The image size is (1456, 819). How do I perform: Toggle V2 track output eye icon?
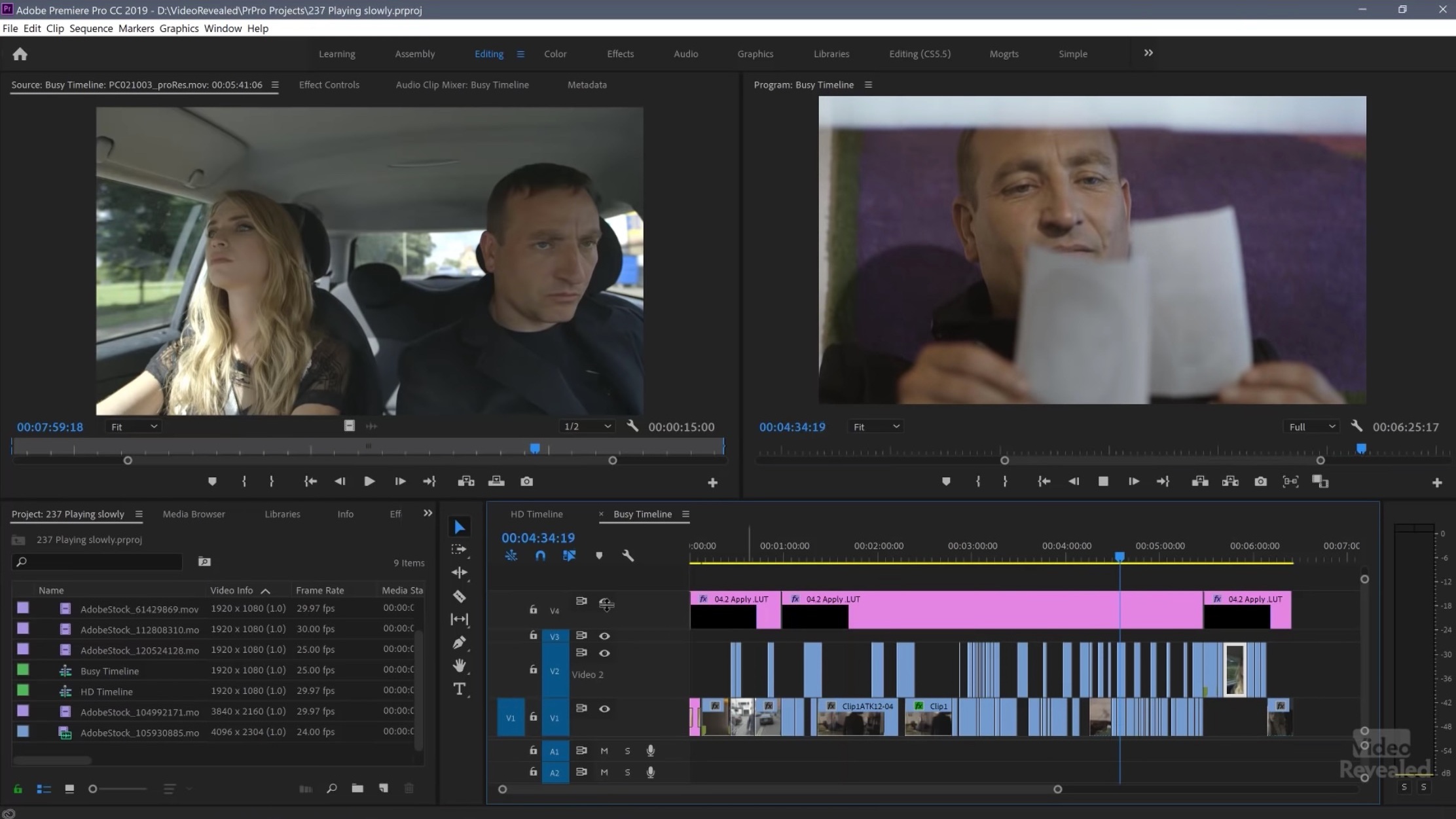point(604,653)
